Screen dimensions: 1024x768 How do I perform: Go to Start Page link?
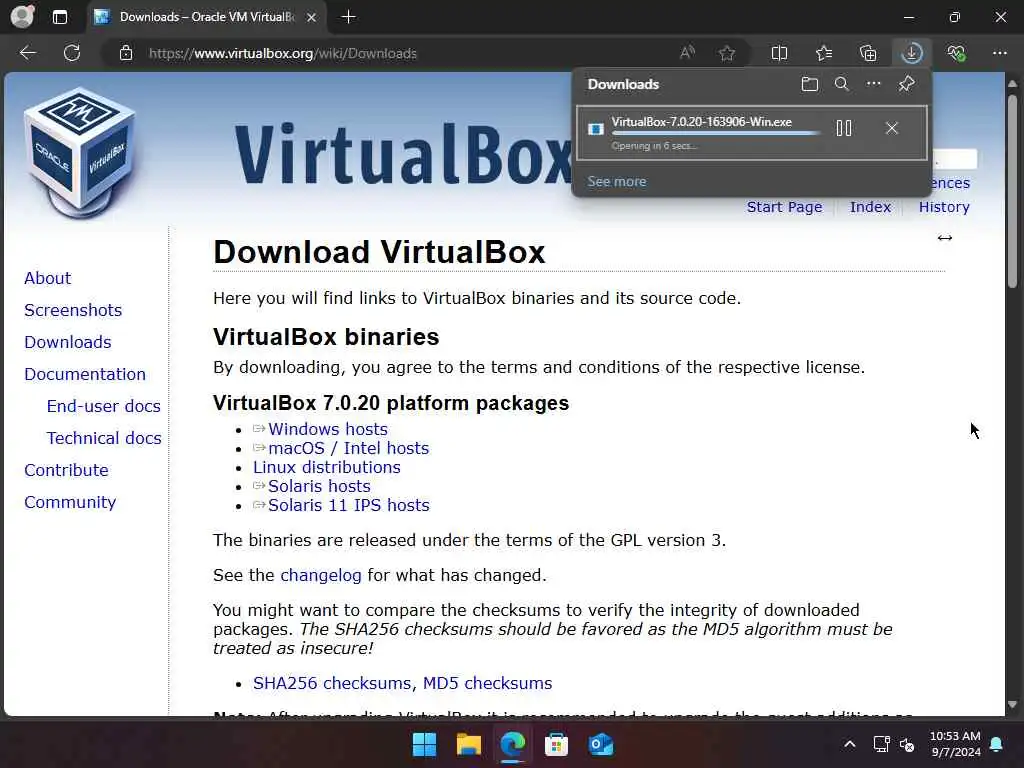click(784, 207)
